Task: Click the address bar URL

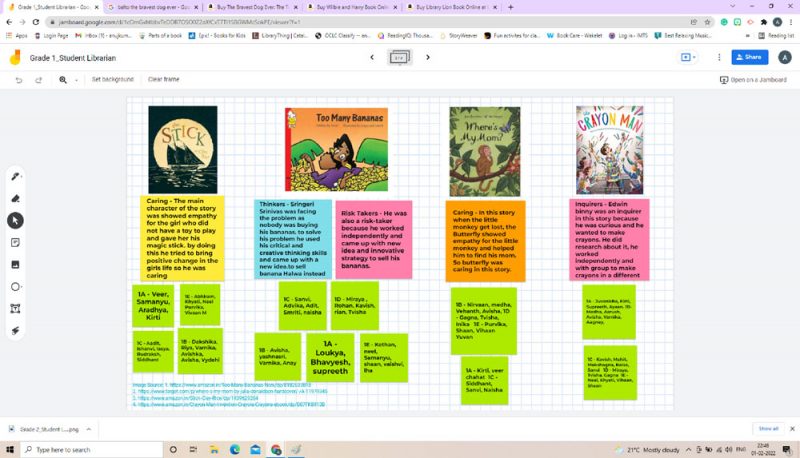Action: click(180, 22)
